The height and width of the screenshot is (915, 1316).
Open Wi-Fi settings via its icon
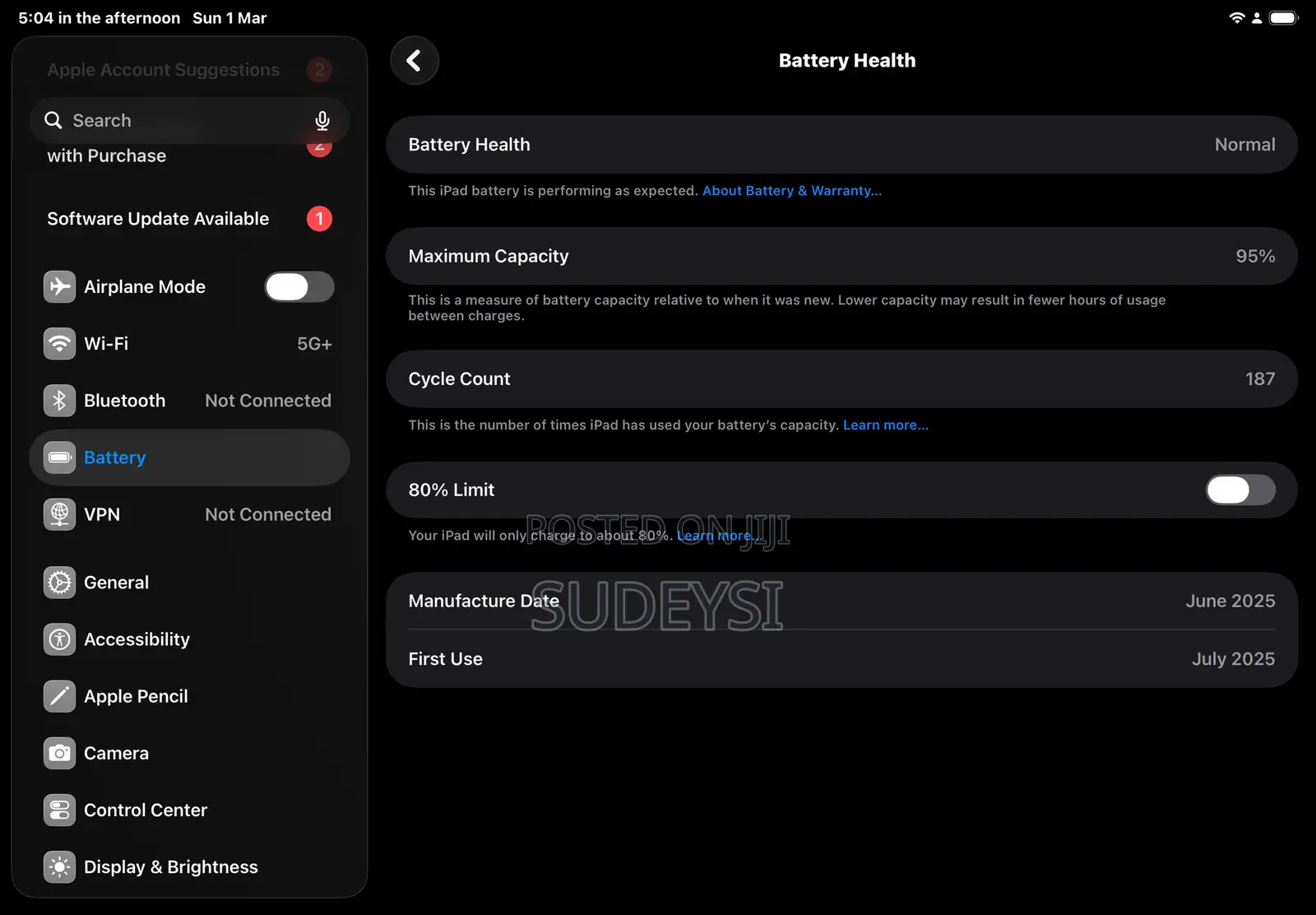[x=59, y=344]
